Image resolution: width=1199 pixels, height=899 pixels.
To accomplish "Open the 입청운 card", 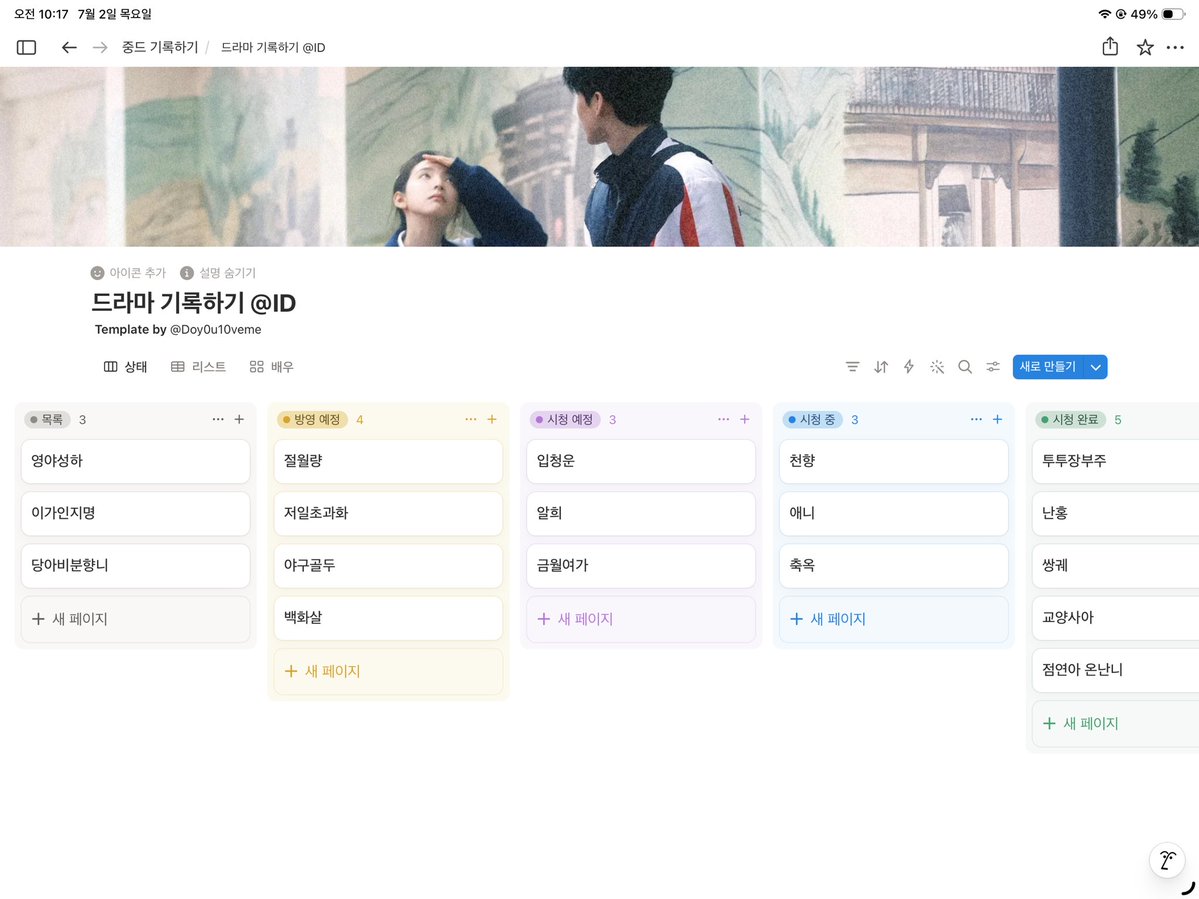I will pos(641,461).
